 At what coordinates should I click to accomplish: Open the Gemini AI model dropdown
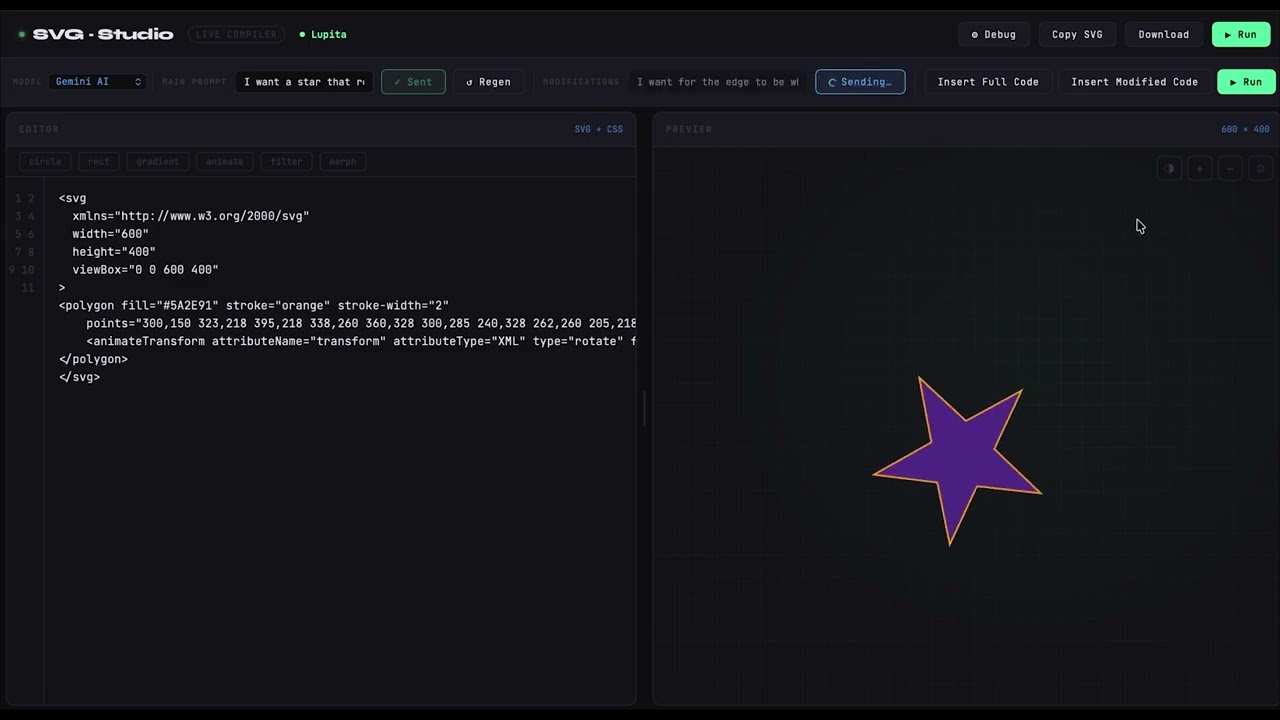click(98, 82)
